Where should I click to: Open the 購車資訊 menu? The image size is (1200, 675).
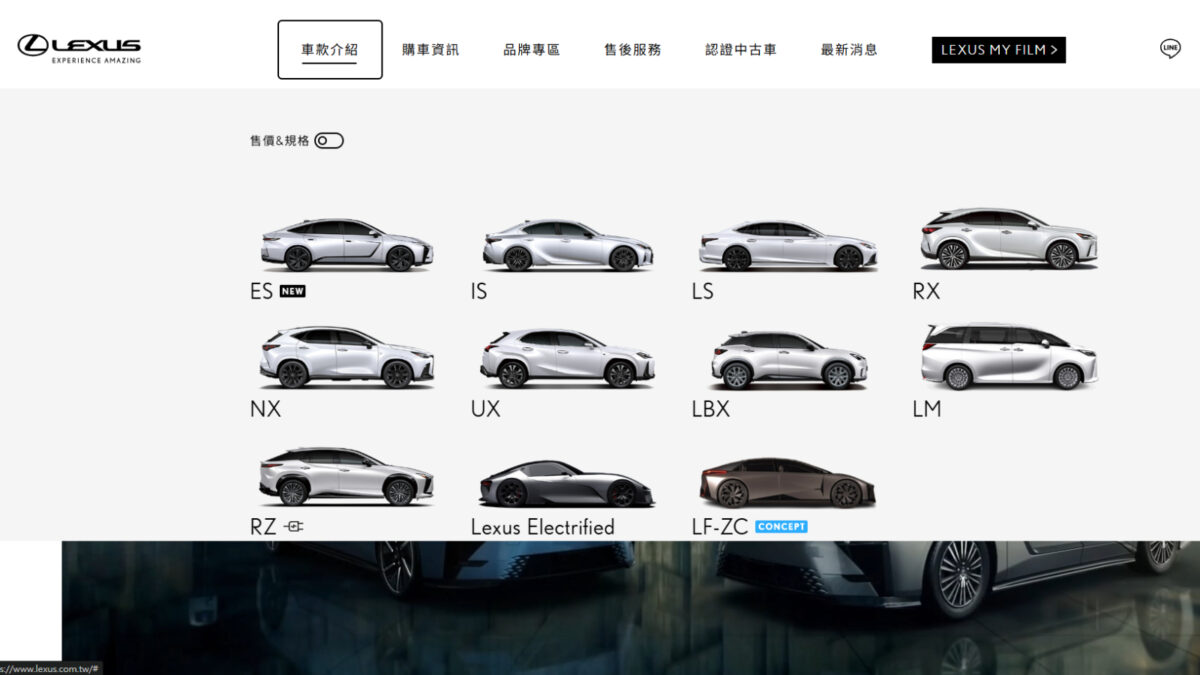tap(431, 49)
